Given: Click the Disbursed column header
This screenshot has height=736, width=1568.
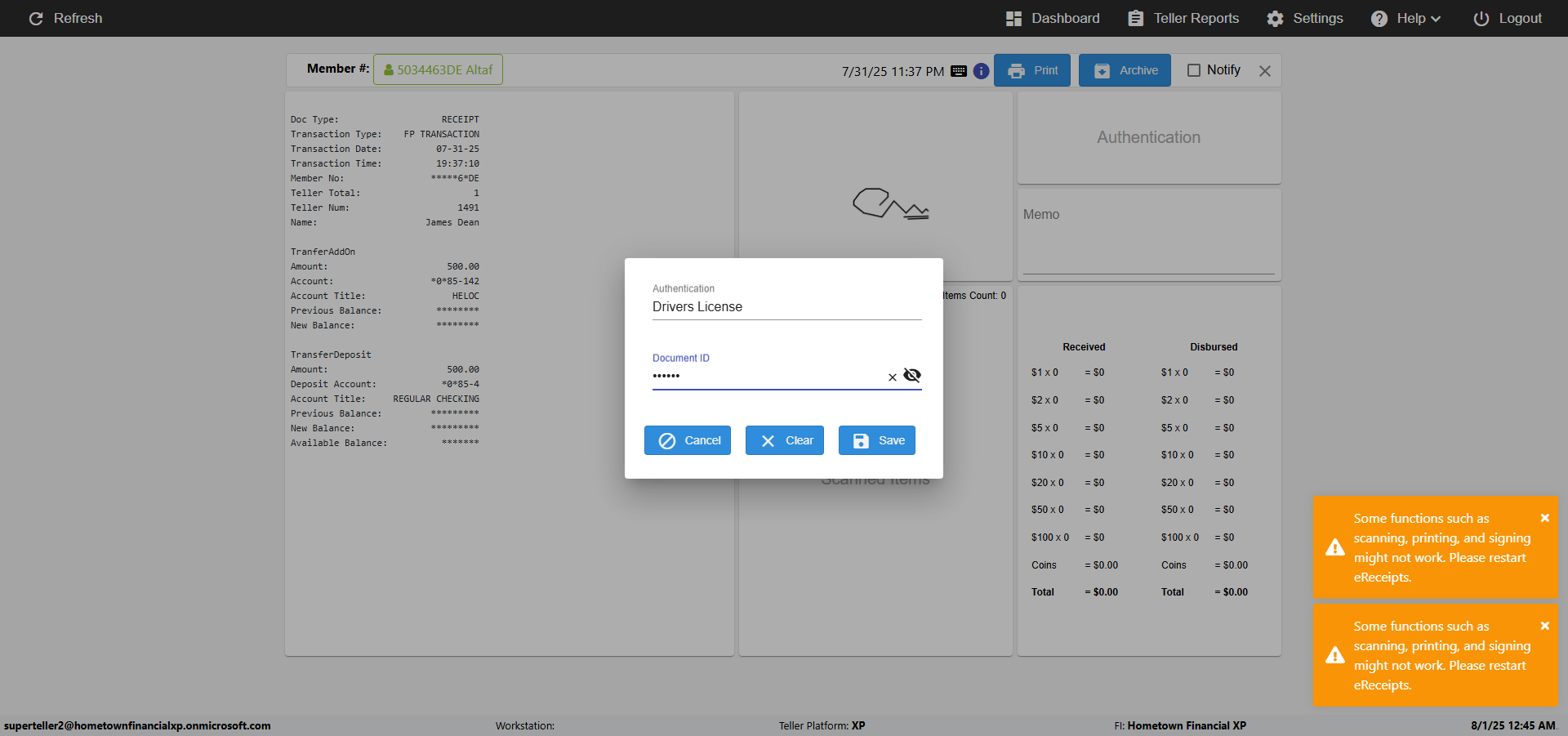Looking at the screenshot, I should point(1214,347).
